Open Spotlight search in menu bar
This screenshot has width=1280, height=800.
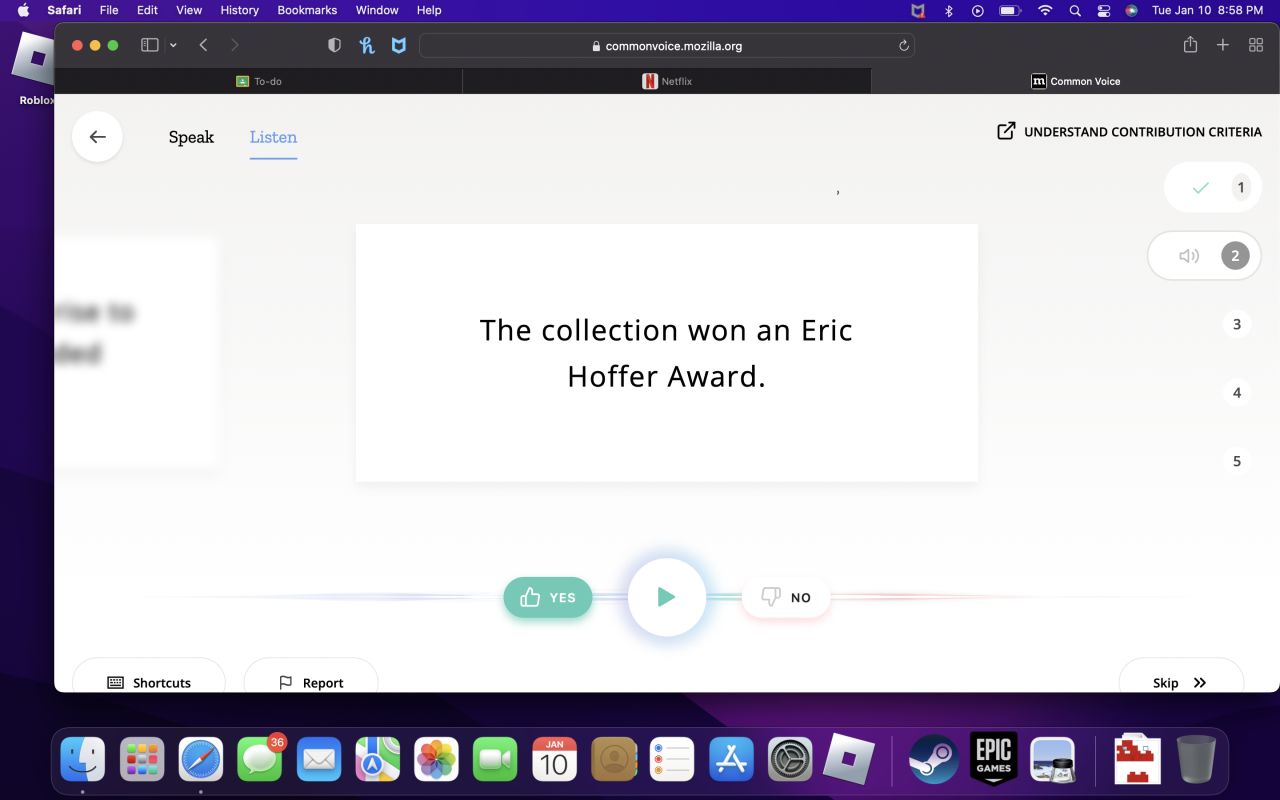click(x=1075, y=10)
